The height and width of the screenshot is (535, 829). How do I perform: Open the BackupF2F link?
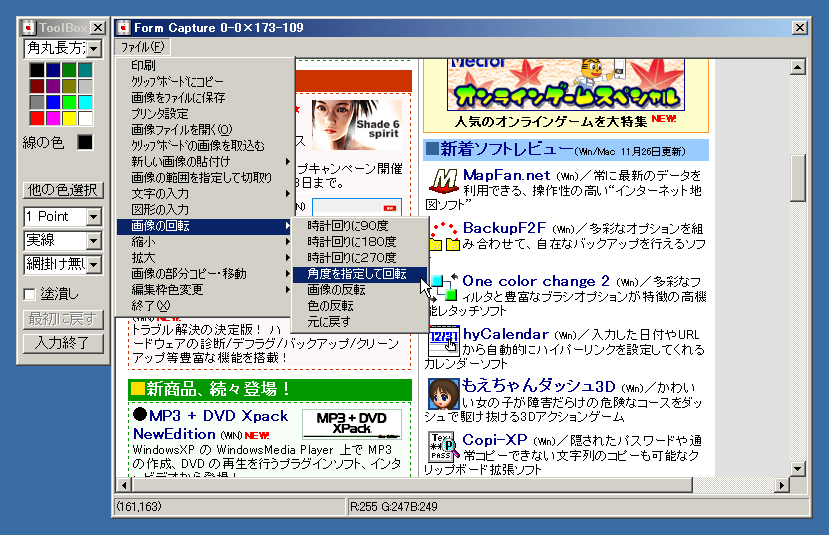point(504,228)
